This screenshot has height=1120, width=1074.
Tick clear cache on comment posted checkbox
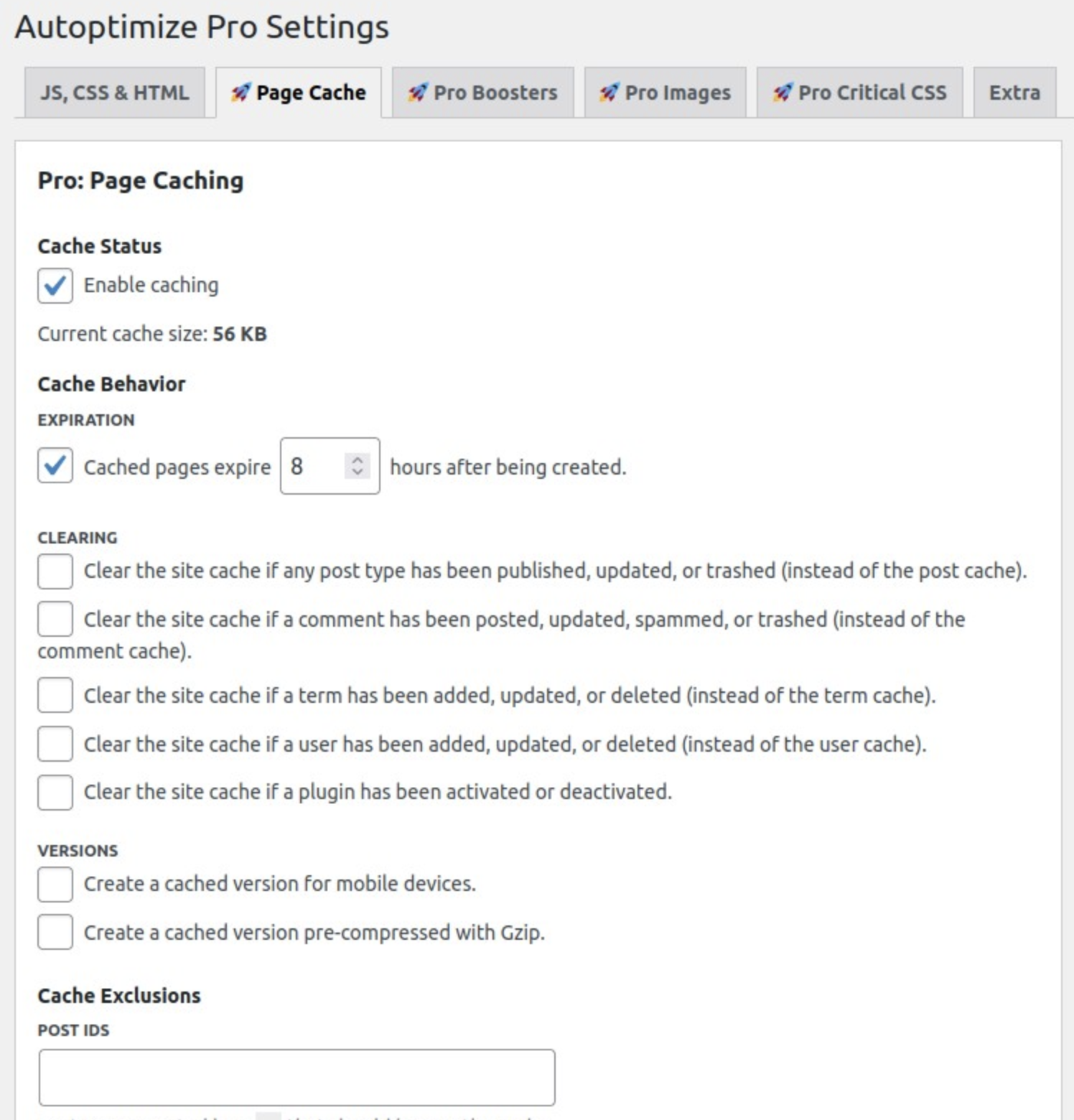[55, 619]
